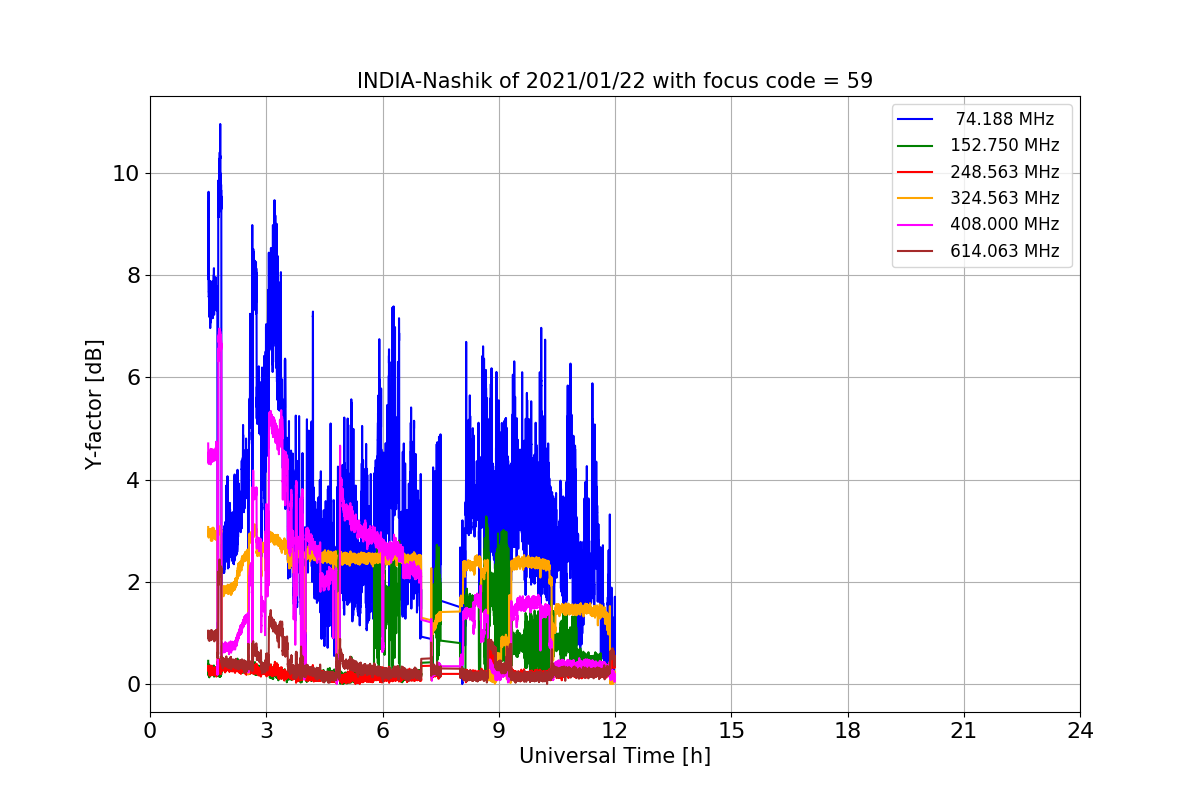This screenshot has height=800, width=1200.
Task: Click the y-axis tick label 8
Action: (134, 275)
